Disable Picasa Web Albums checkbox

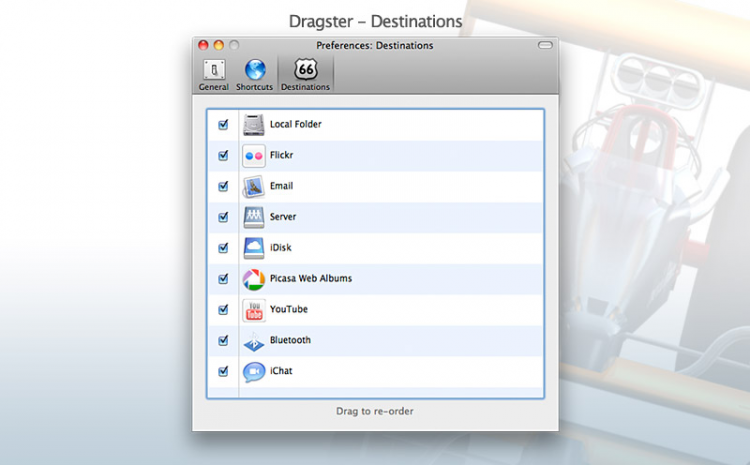pyautogui.click(x=223, y=278)
